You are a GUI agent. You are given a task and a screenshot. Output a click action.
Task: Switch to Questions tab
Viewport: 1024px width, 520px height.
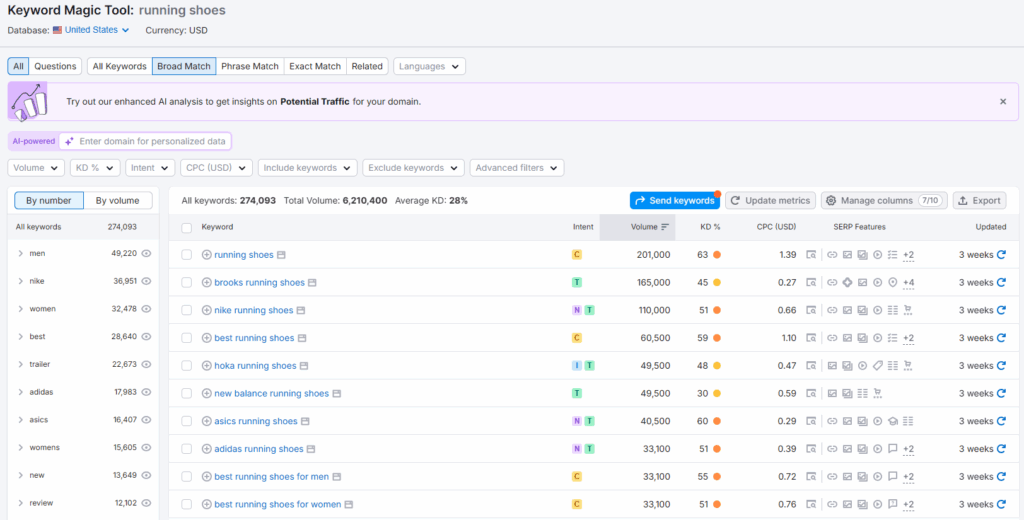point(55,66)
